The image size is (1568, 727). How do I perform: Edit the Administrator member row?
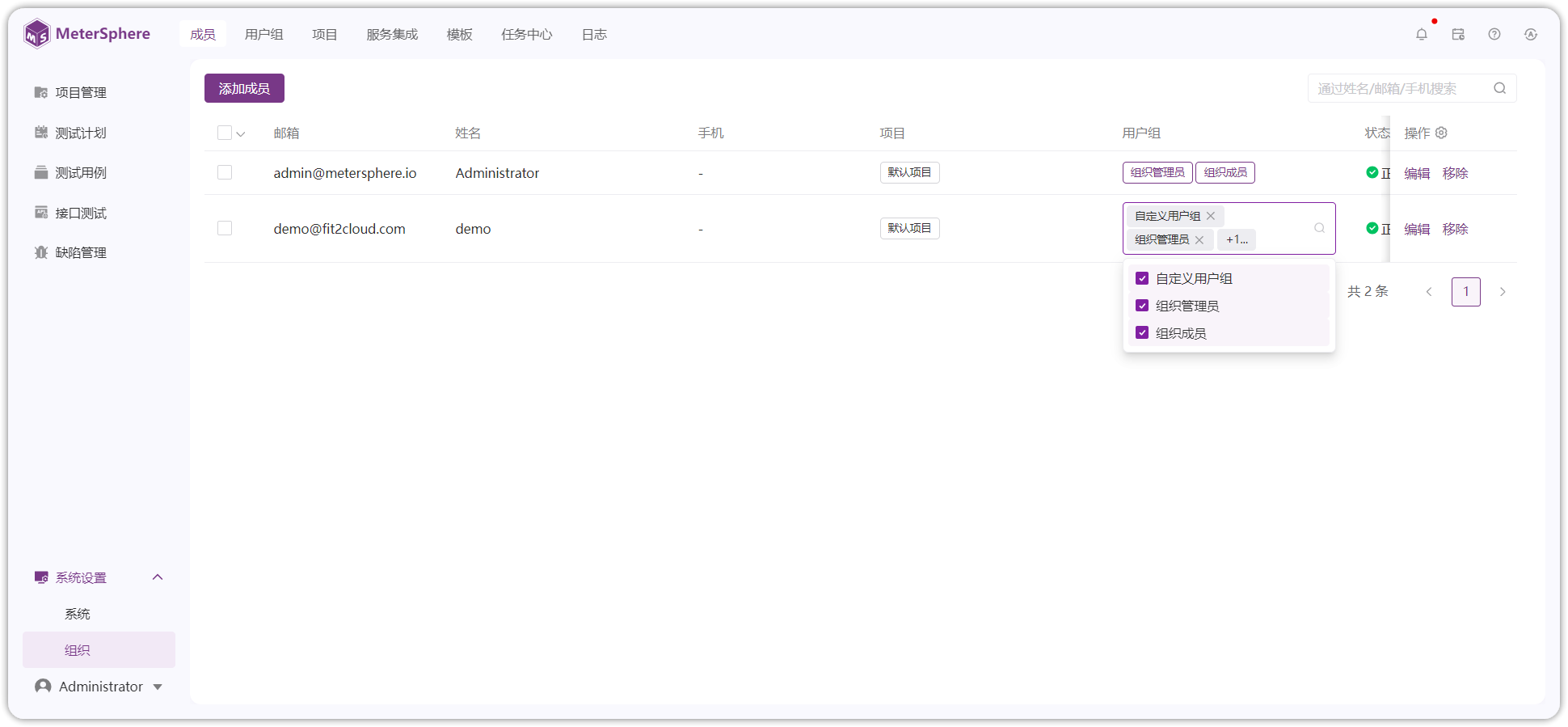pyautogui.click(x=1417, y=173)
